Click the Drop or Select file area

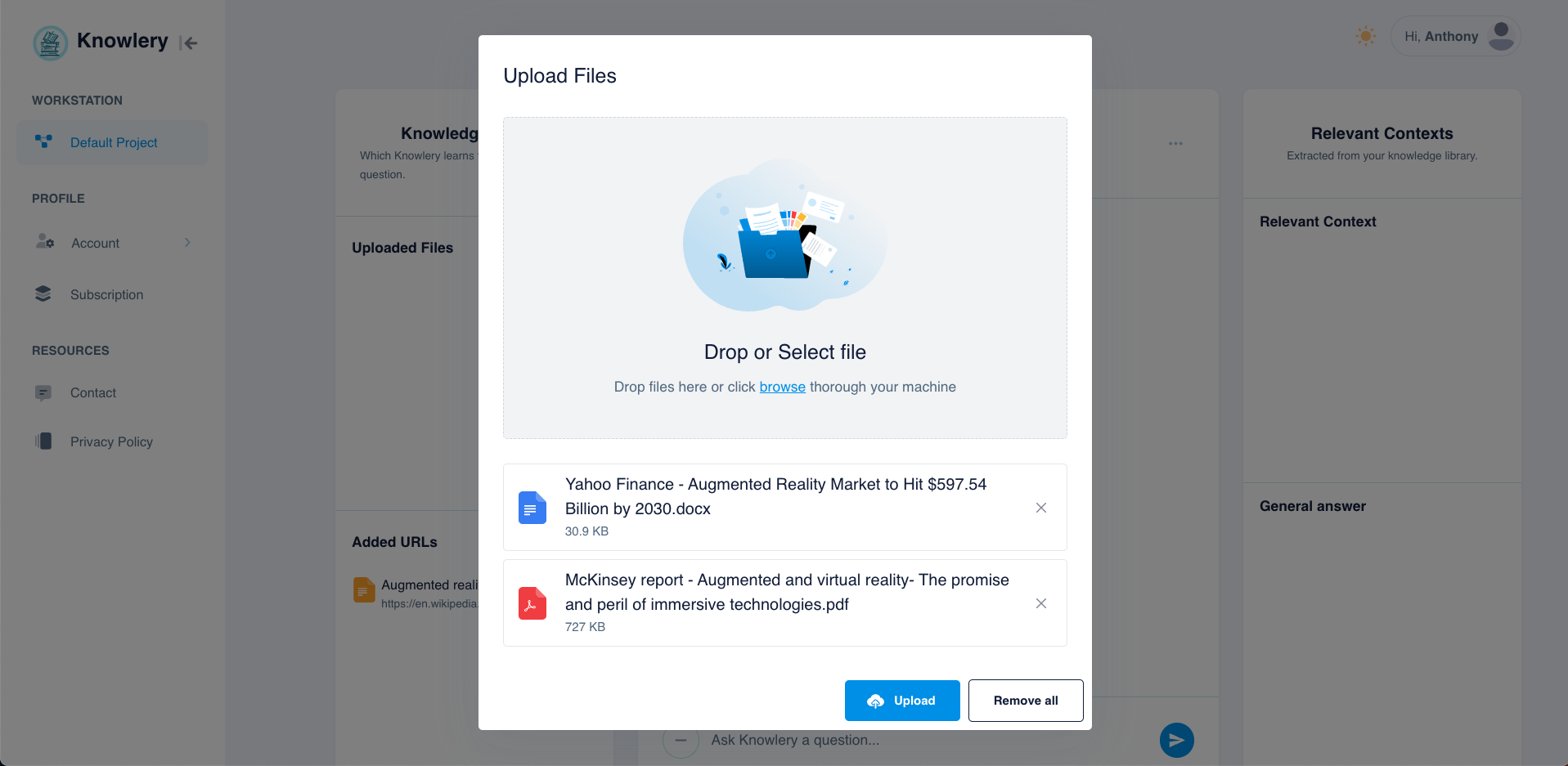click(x=784, y=278)
